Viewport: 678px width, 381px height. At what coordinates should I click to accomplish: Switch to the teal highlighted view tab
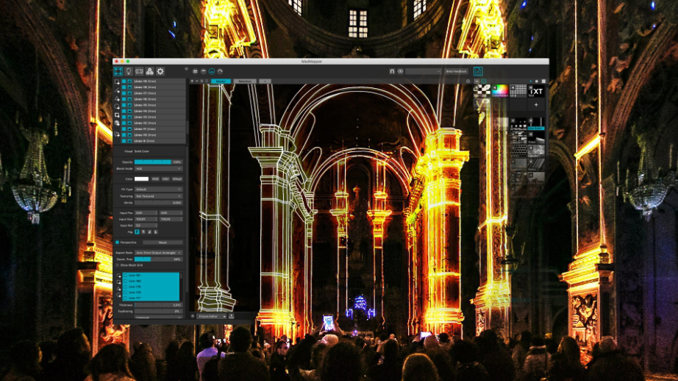click(x=221, y=81)
